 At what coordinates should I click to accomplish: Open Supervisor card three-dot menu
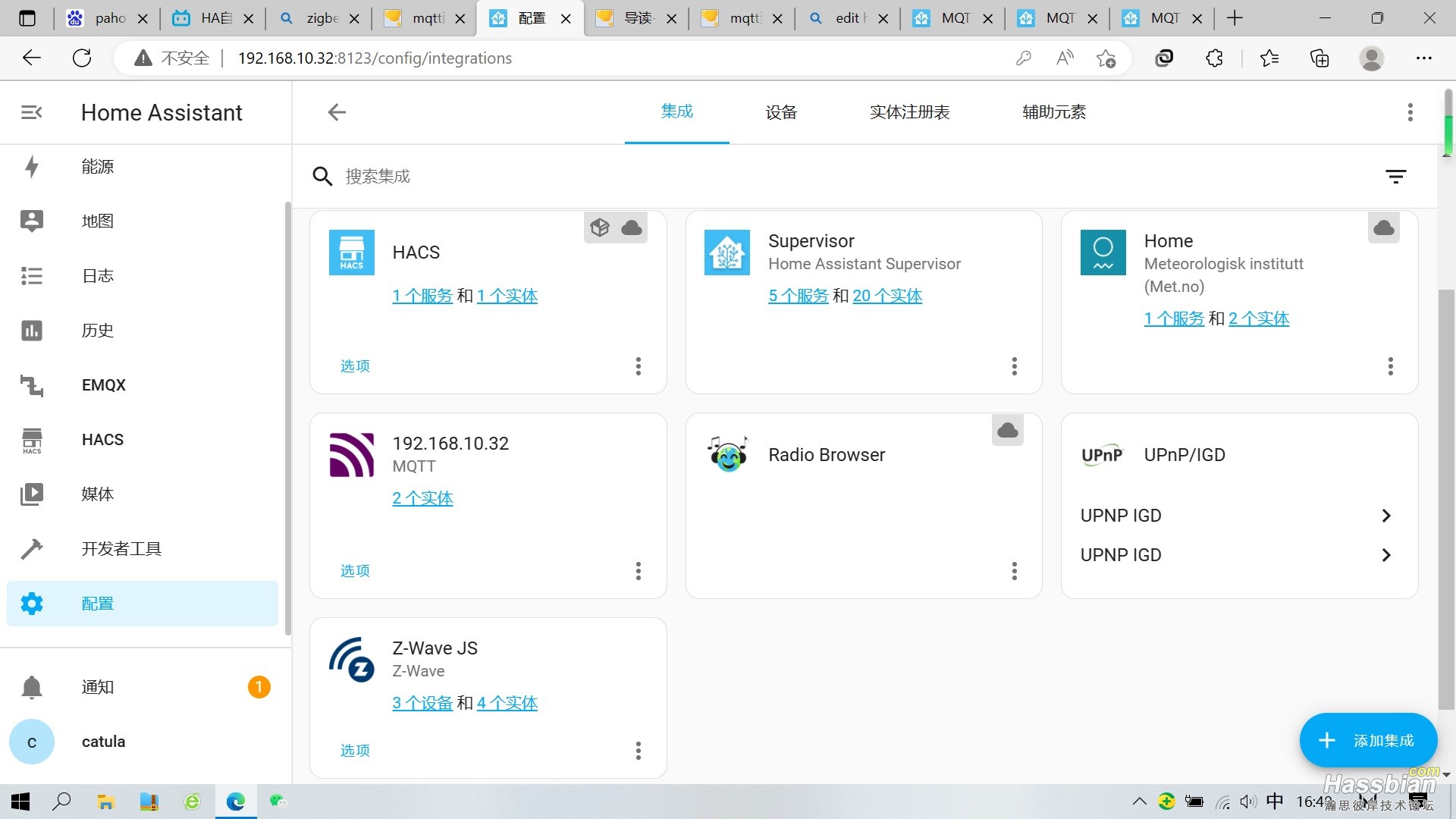tap(1015, 366)
